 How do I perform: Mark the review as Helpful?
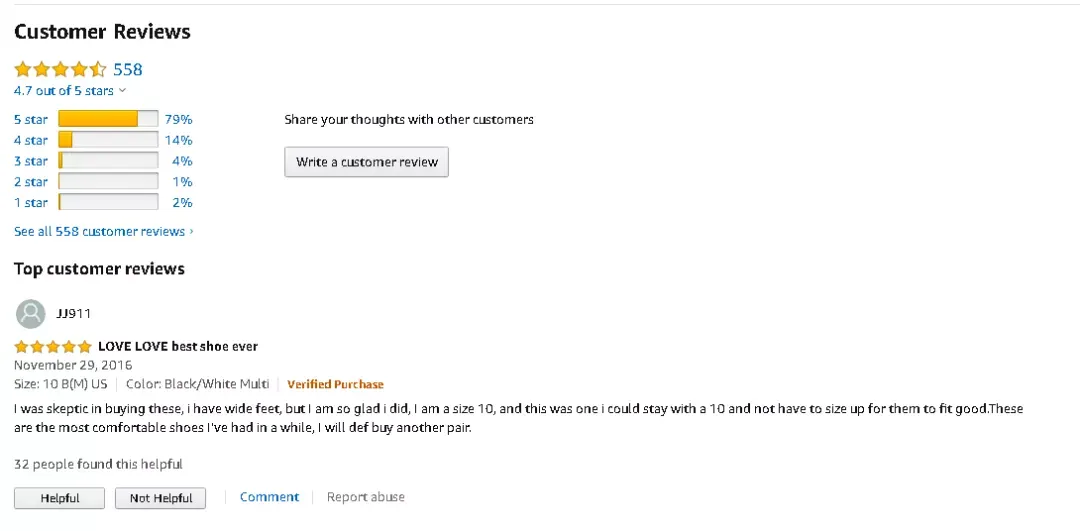click(59, 498)
